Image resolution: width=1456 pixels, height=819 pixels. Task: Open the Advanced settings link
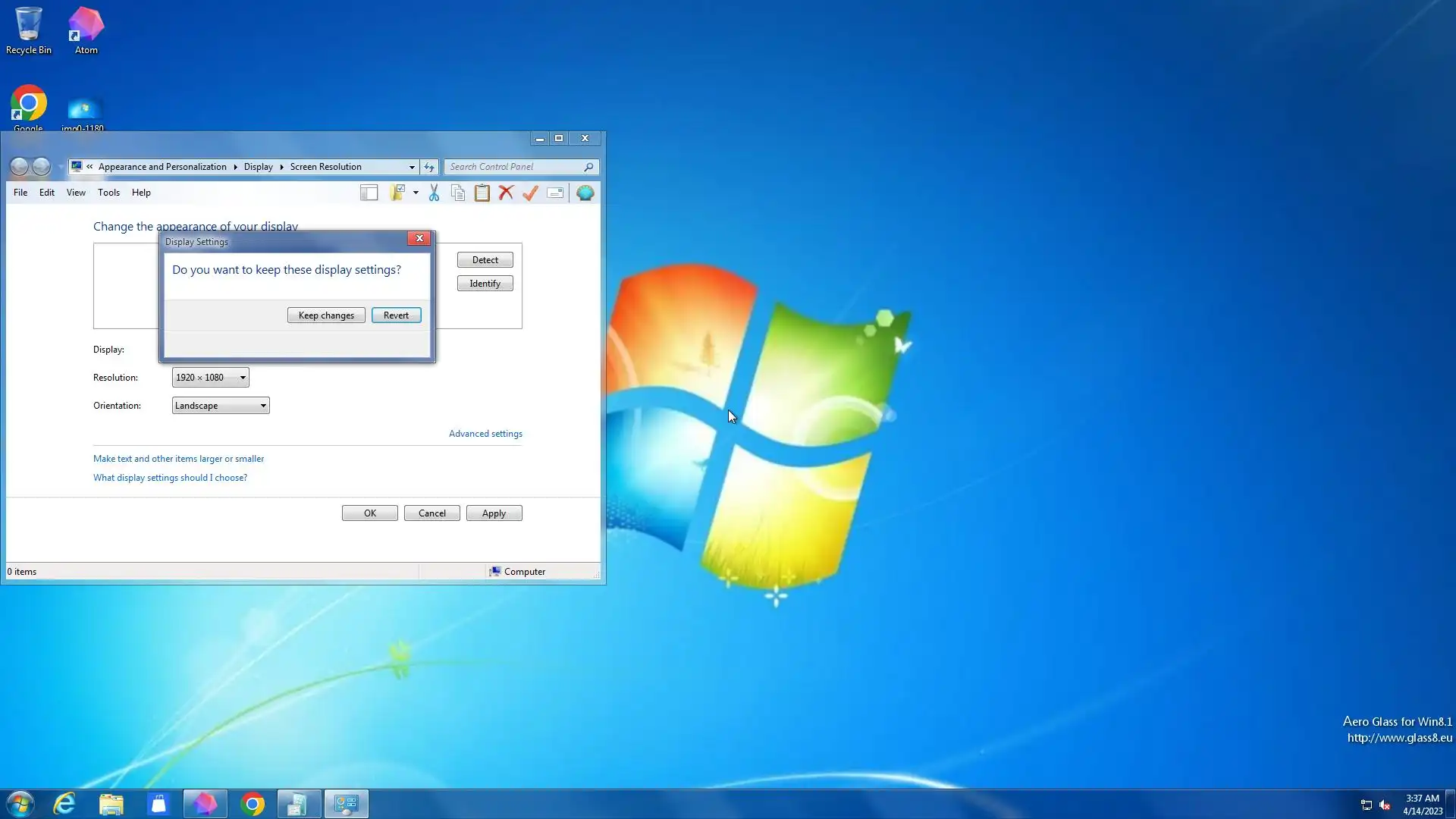click(485, 434)
